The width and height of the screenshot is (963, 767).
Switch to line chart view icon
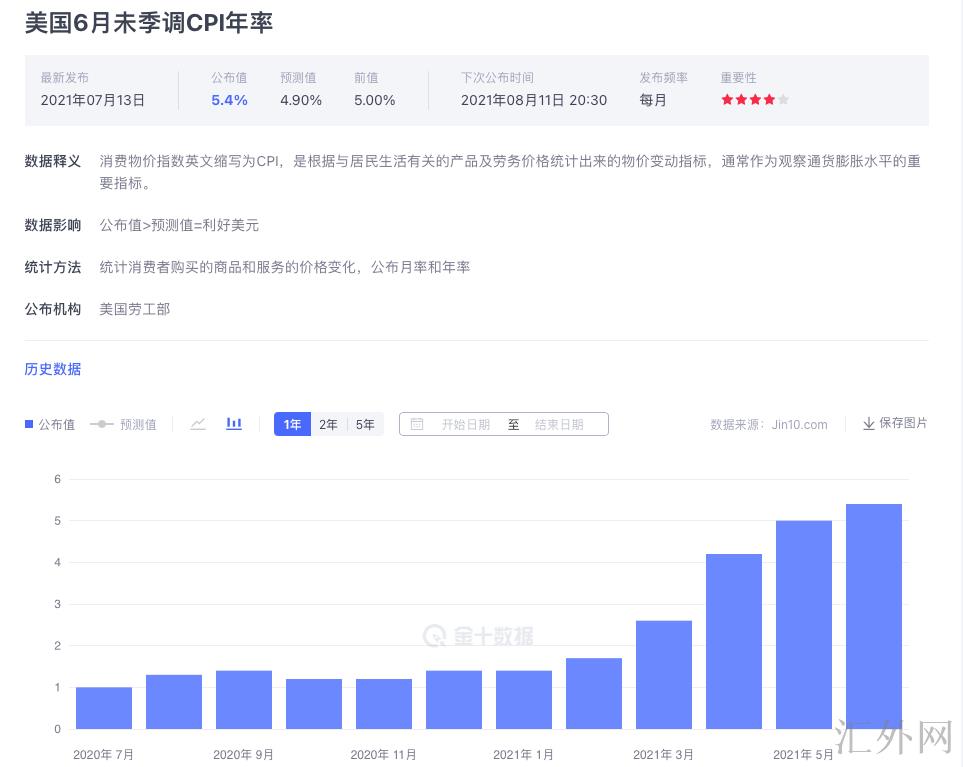tap(198, 424)
